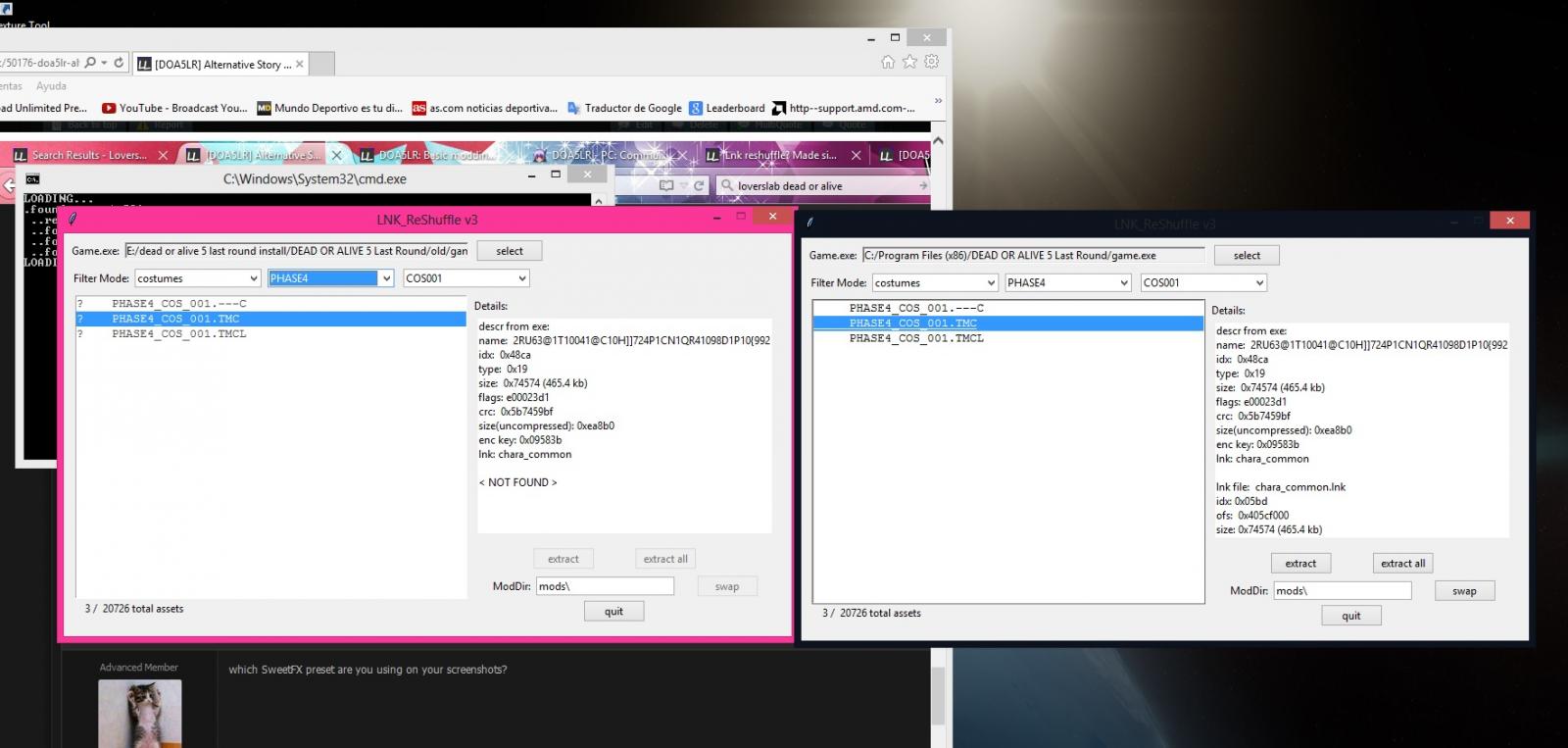Open the 'costumes' filter dropdown in pink window
The image size is (1568, 748).
[197, 278]
